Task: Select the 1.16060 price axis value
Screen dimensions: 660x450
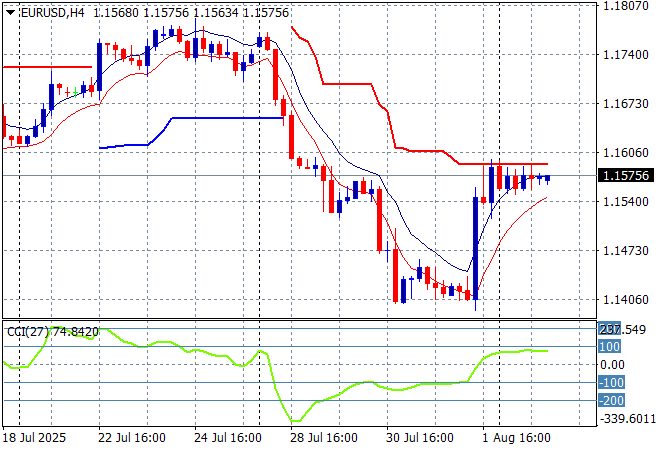Action: tap(626, 152)
